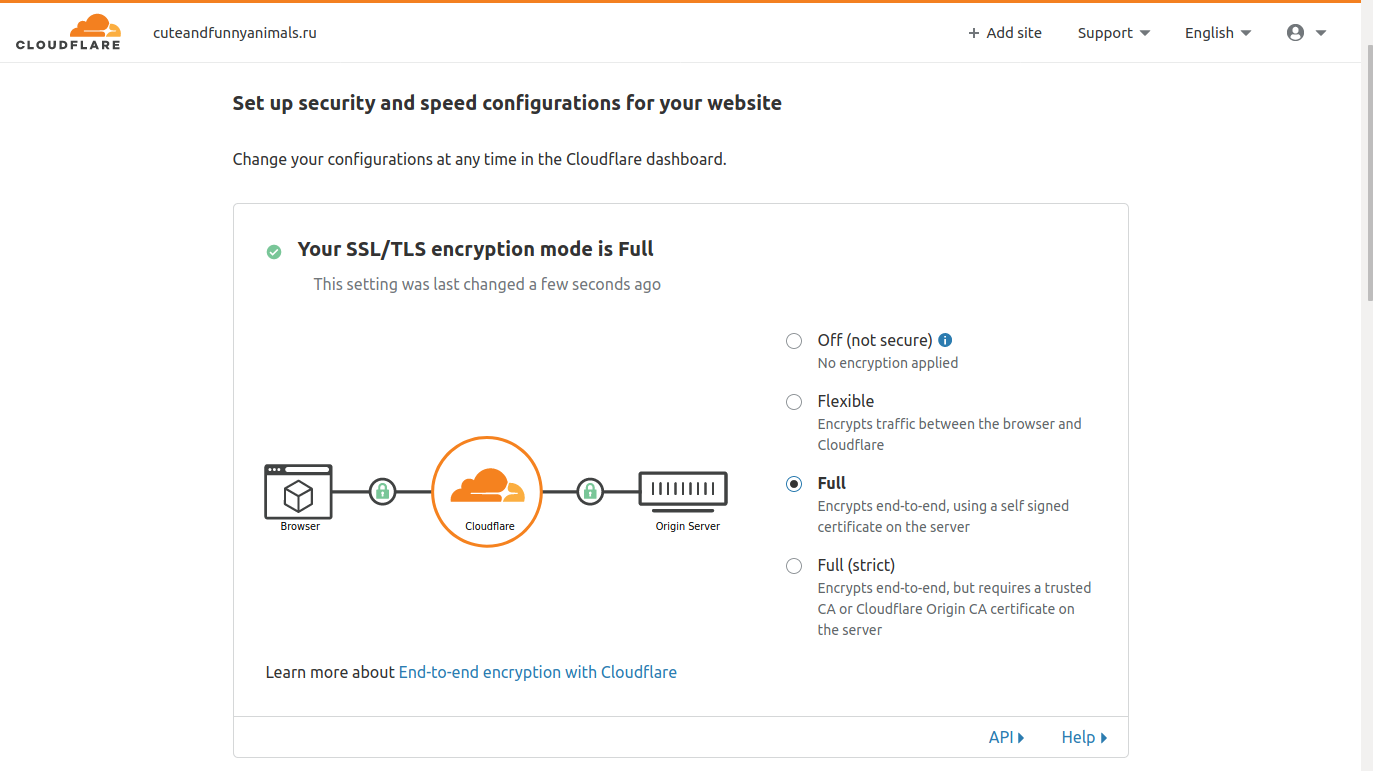Screen dimensions: 1373x771
Task: Expand the Help section
Action: tap(1084, 737)
